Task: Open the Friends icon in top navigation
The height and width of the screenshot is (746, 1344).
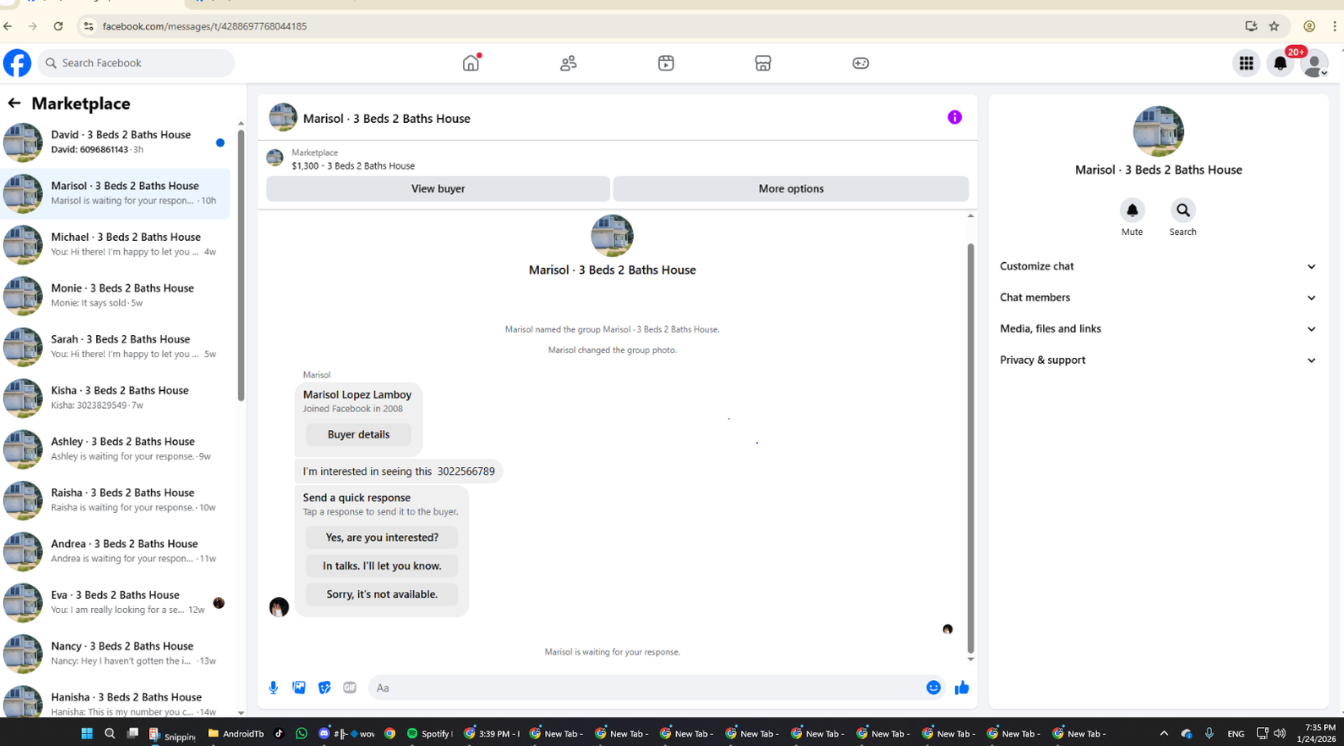Action: tap(568, 63)
